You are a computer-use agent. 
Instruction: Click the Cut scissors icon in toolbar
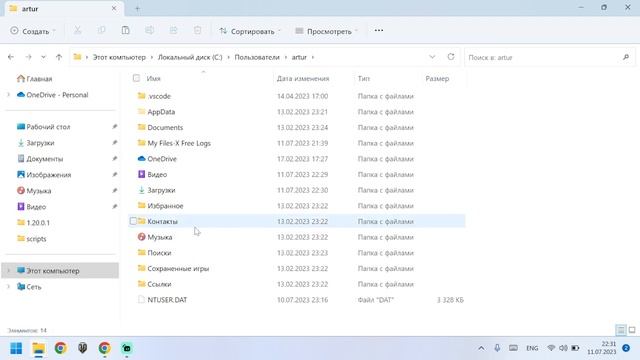(x=78, y=31)
